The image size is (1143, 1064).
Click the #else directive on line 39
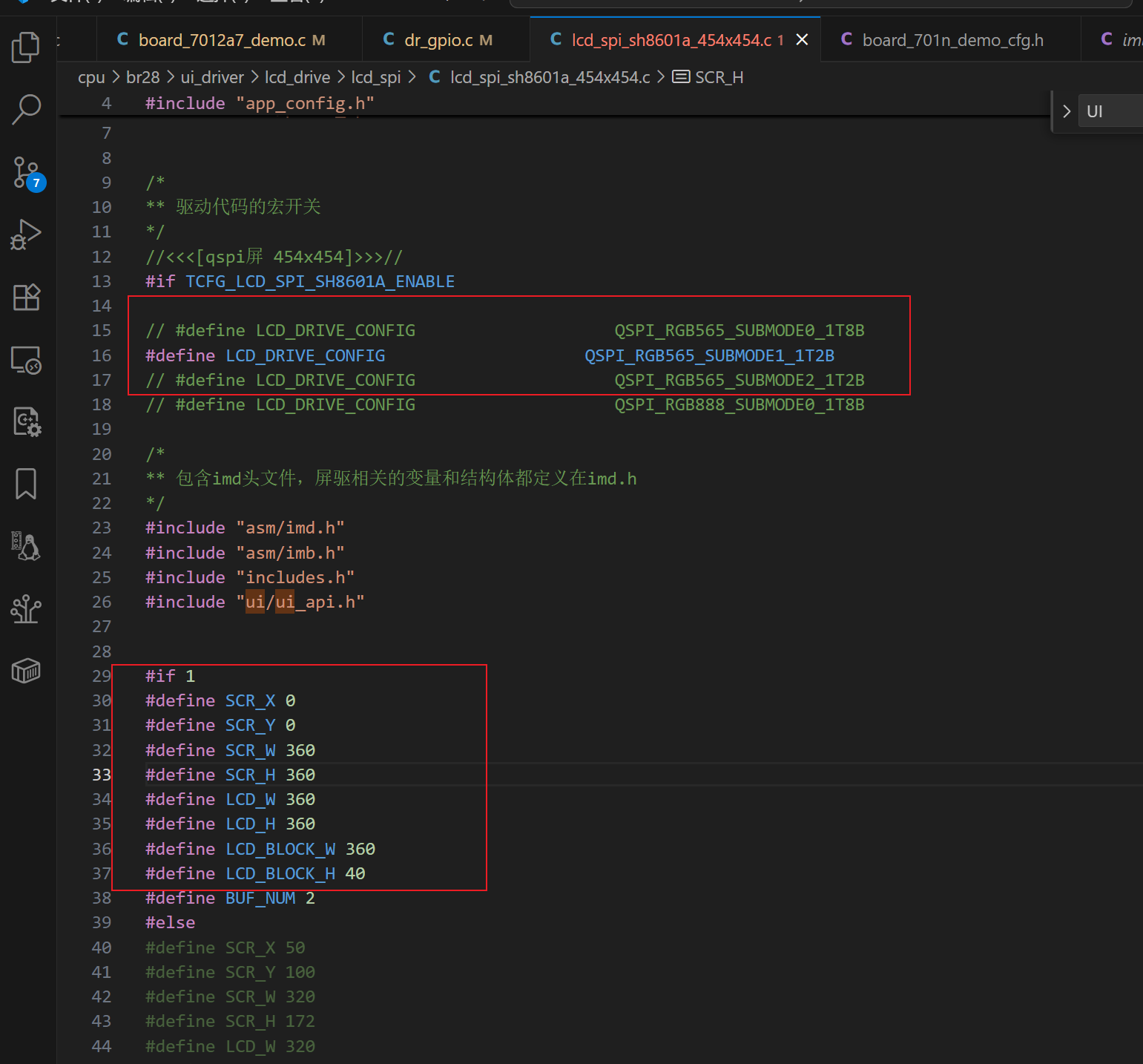tap(171, 922)
